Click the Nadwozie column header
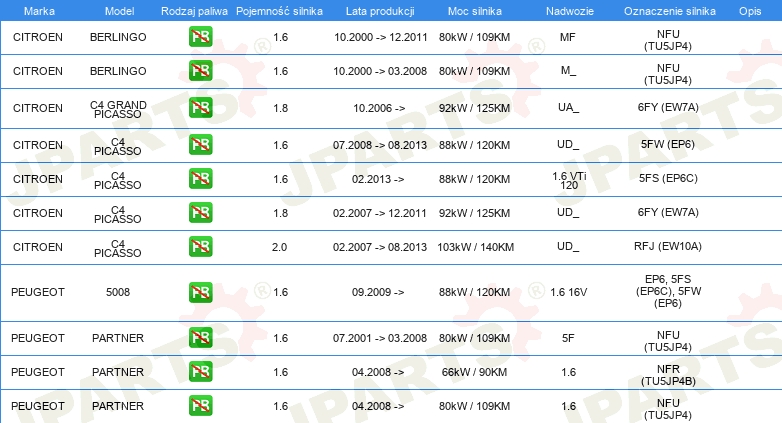This screenshot has width=782, height=423. (x=570, y=11)
